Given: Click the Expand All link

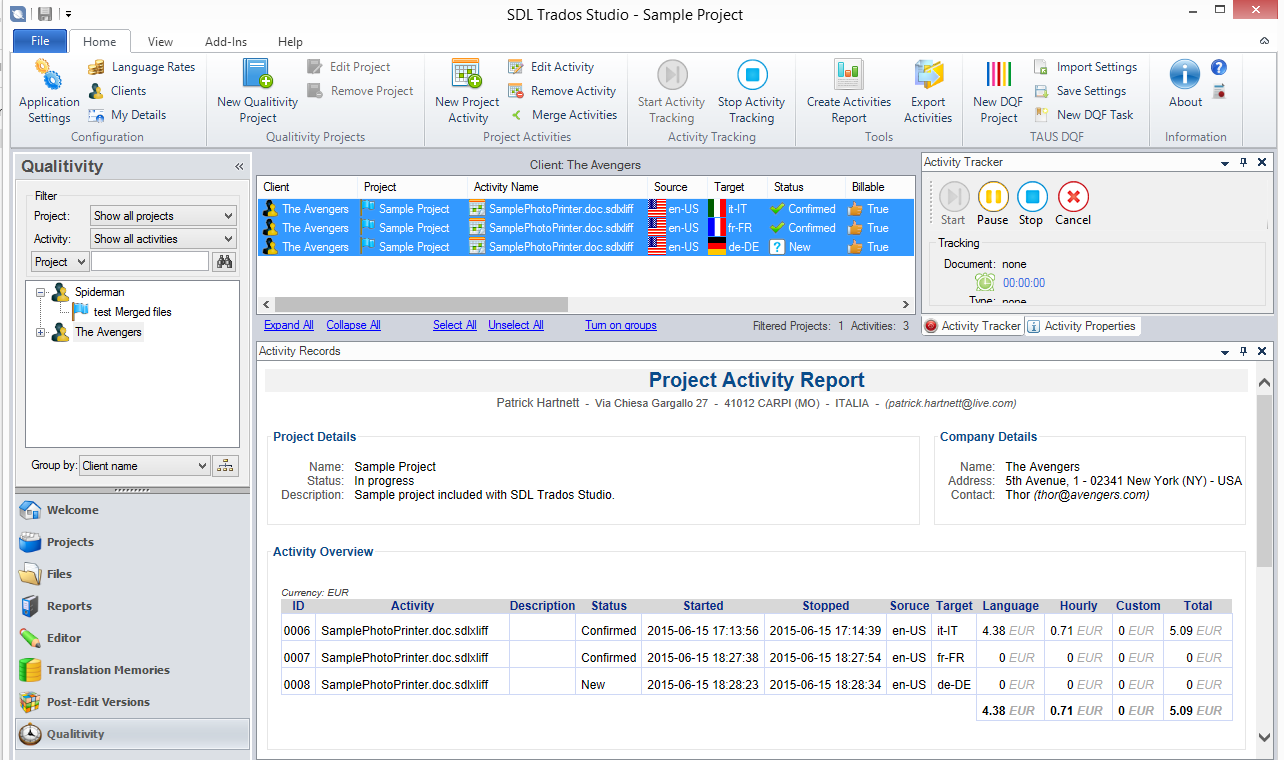Looking at the screenshot, I should point(289,325).
